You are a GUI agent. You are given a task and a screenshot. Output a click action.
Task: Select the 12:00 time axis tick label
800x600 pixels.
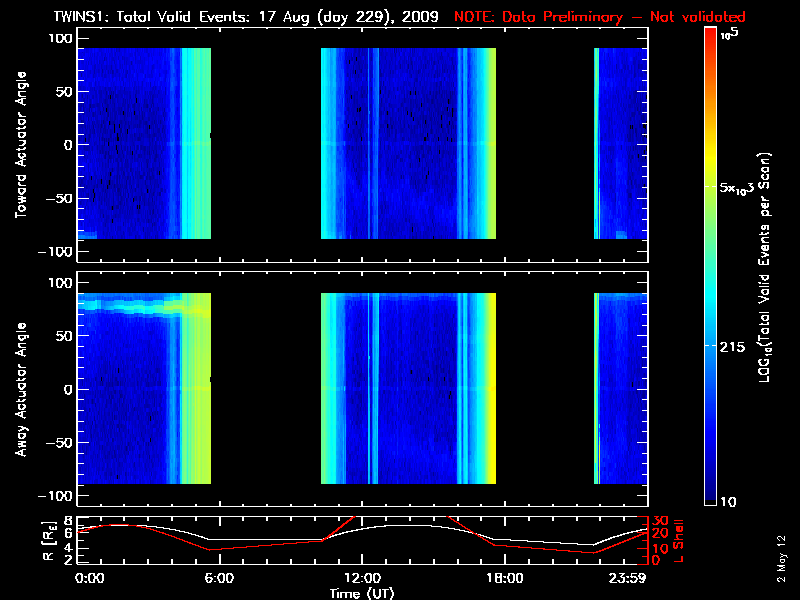361,578
